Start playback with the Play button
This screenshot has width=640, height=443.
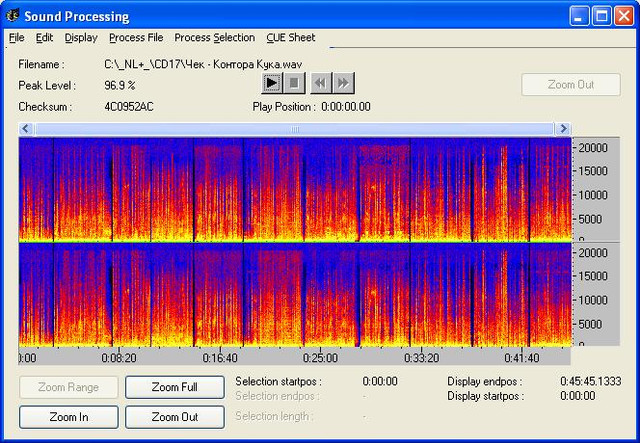pyautogui.click(x=272, y=83)
